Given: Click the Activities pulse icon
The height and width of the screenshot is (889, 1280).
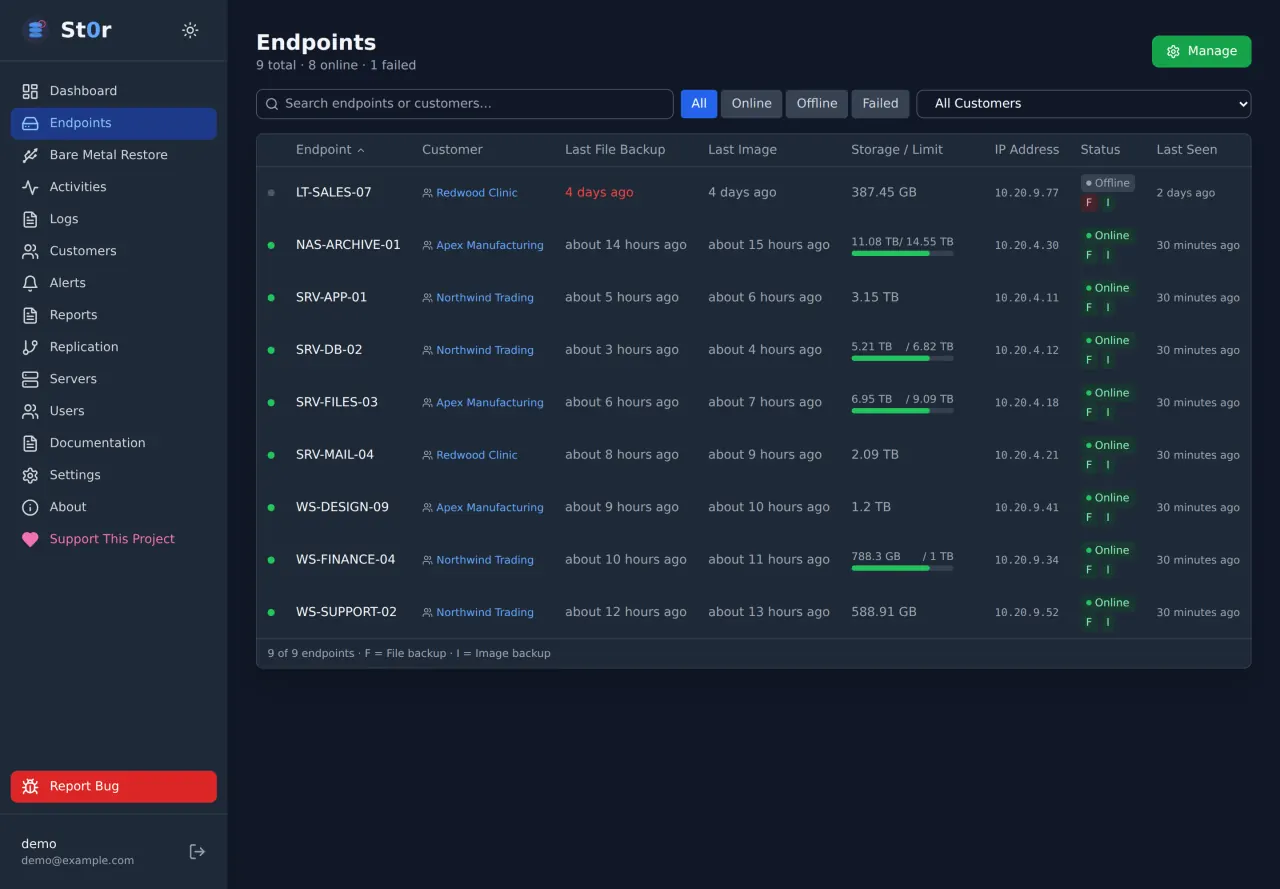Looking at the screenshot, I should pyautogui.click(x=30, y=187).
